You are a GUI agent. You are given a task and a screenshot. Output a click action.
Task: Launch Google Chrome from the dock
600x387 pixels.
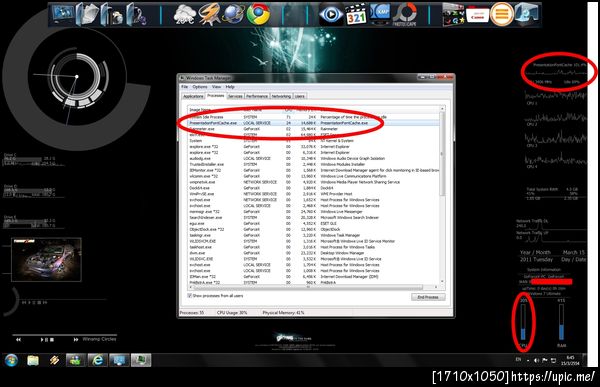point(258,15)
